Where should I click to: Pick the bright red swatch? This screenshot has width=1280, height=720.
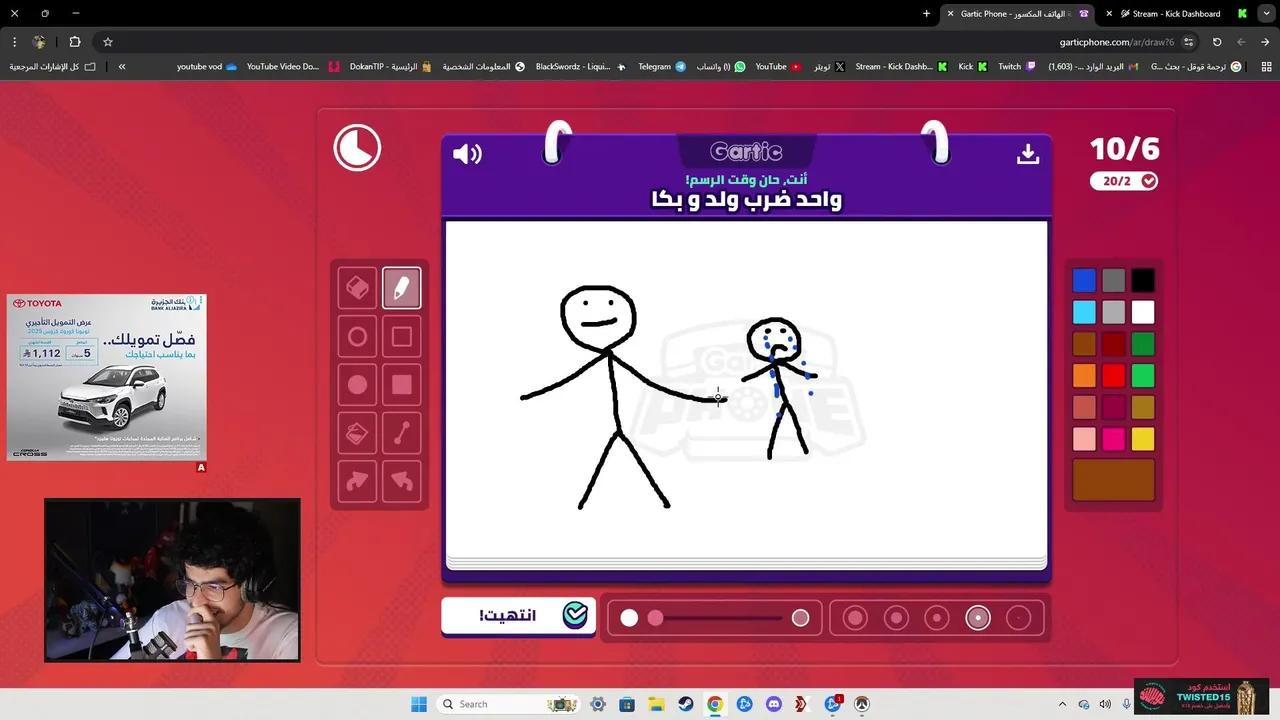[1113, 376]
